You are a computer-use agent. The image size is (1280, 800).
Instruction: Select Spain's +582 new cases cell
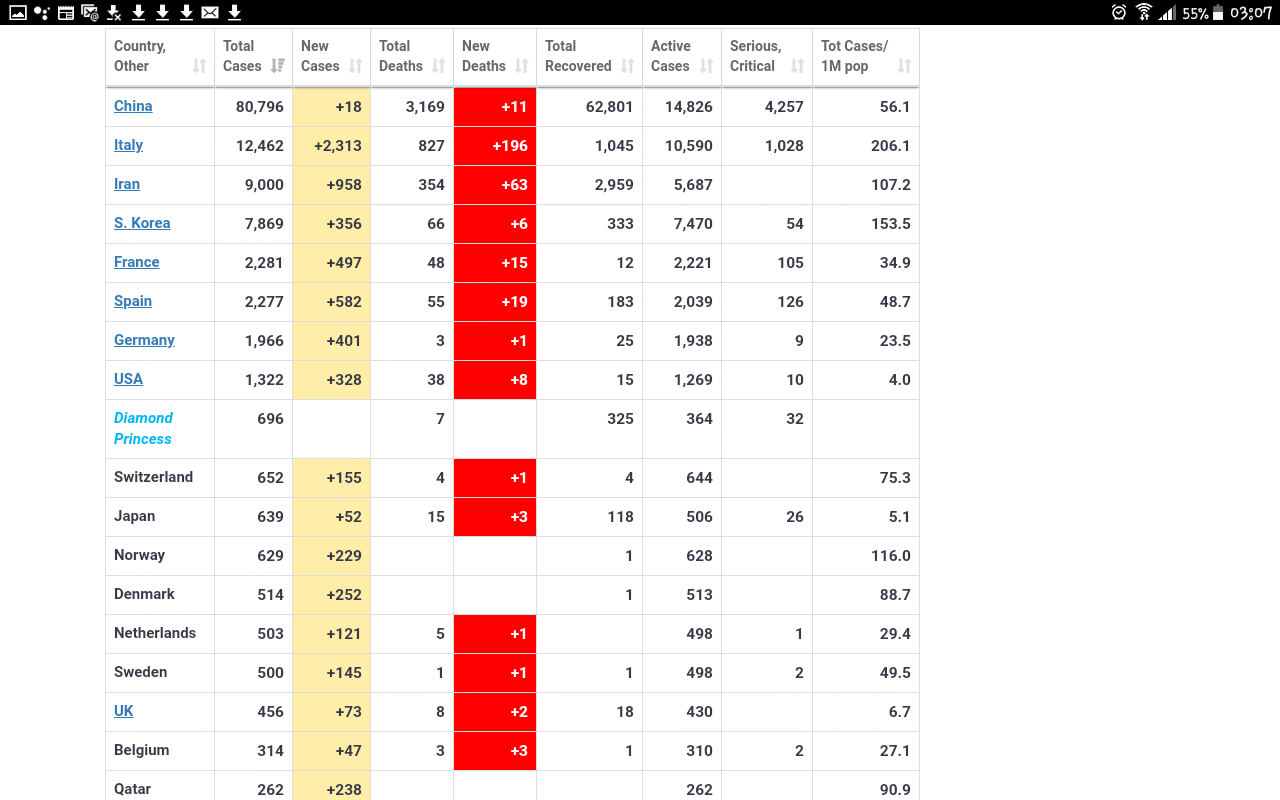(x=332, y=302)
